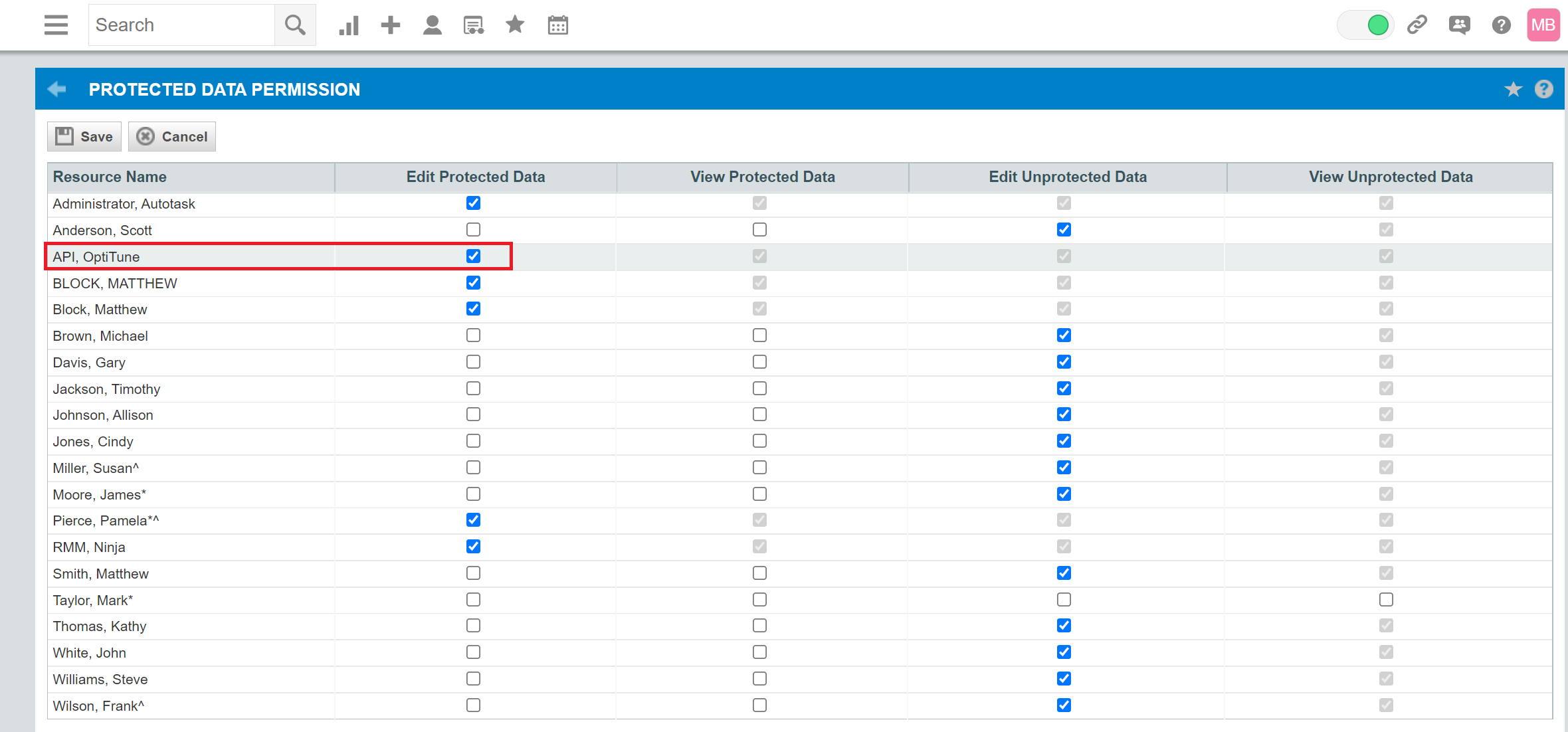Bookmark this page with header star

(1514, 89)
